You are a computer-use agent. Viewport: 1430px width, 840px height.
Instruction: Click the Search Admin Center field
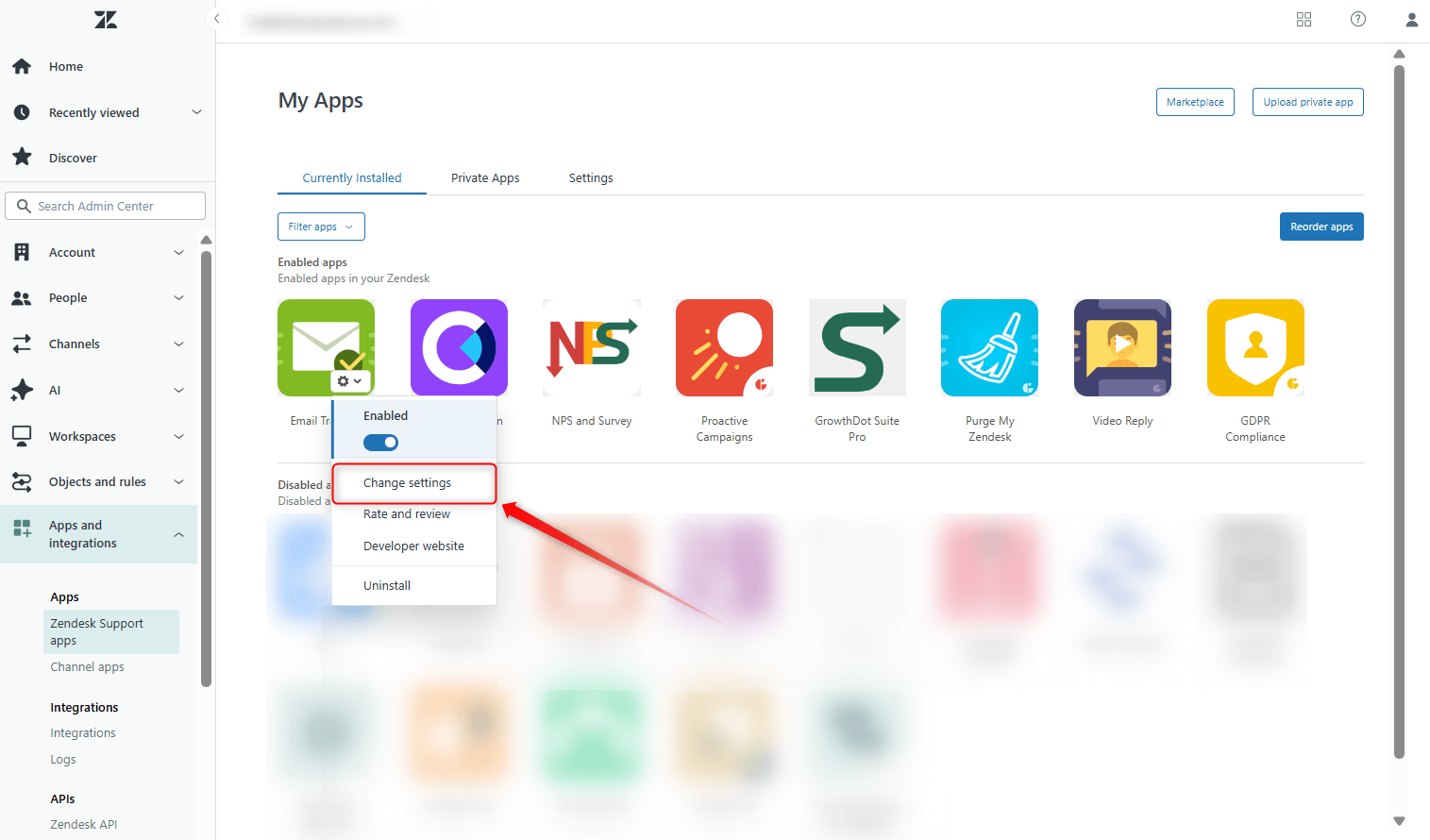(x=106, y=206)
